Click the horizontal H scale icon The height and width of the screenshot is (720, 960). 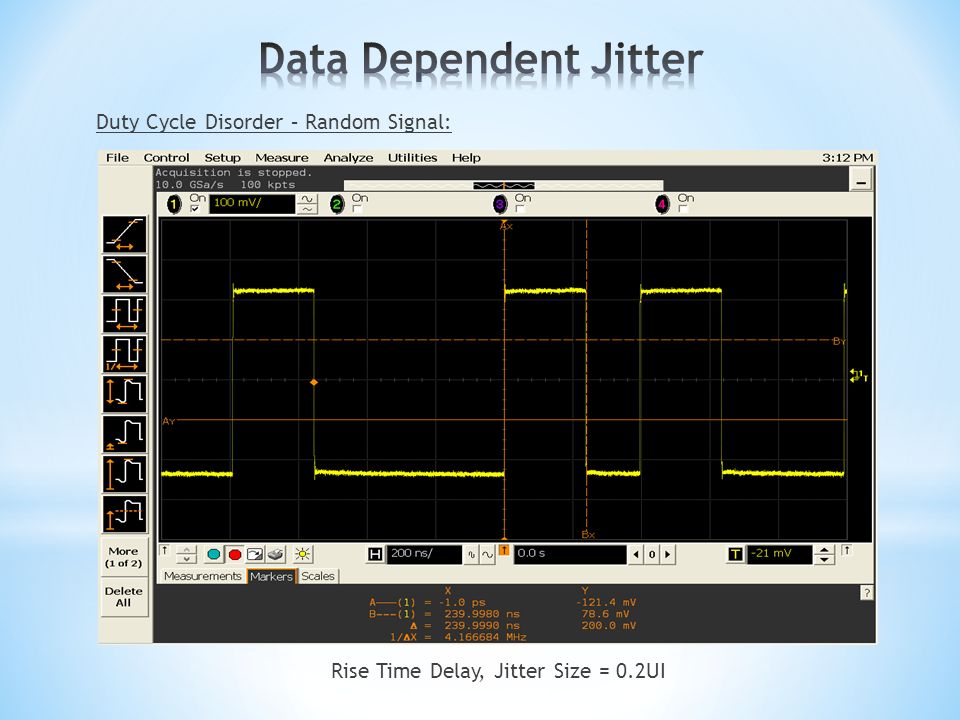(x=375, y=554)
